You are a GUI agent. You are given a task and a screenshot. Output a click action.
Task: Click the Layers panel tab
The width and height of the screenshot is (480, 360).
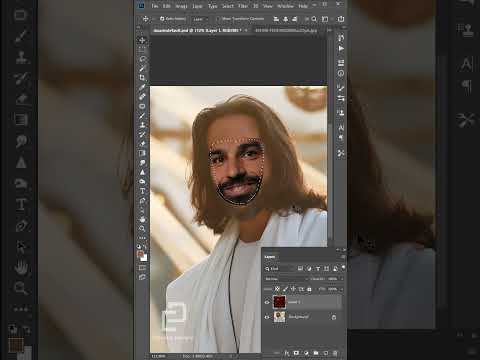coord(270,257)
